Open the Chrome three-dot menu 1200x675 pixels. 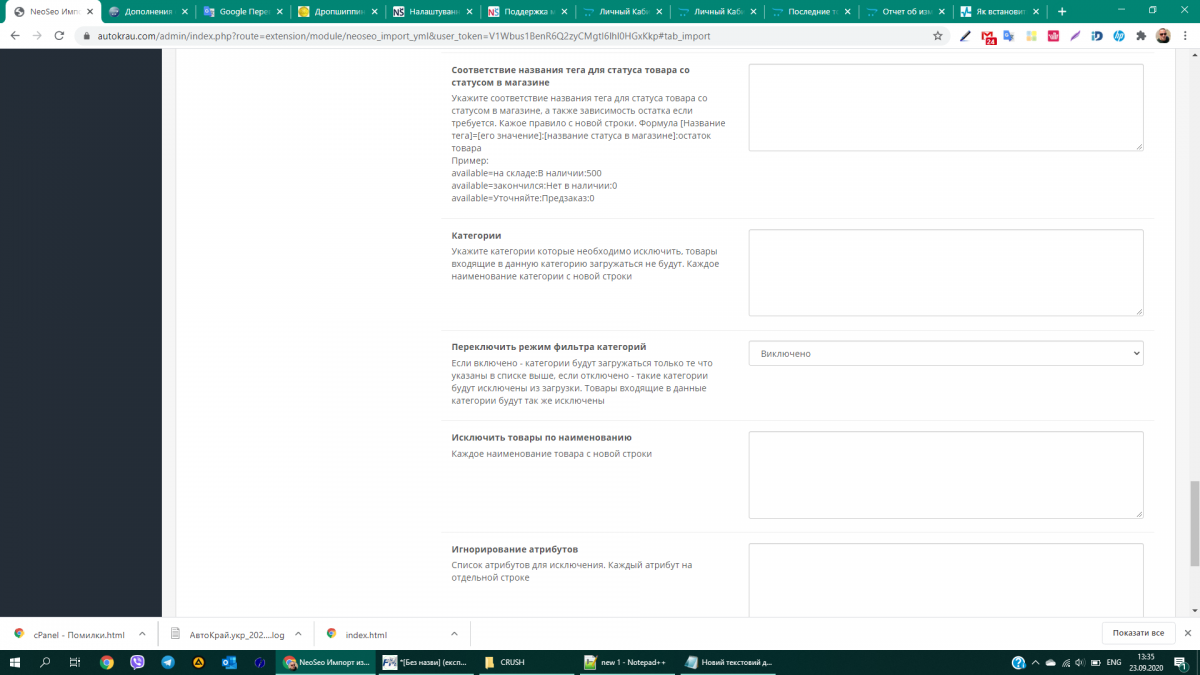[x=1185, y=35]
